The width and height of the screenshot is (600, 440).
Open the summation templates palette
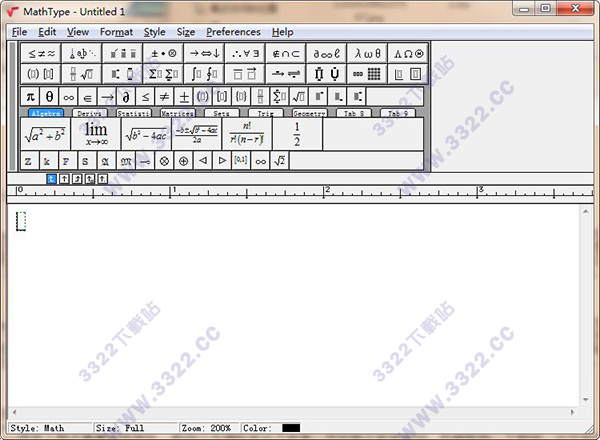[163, 74]
